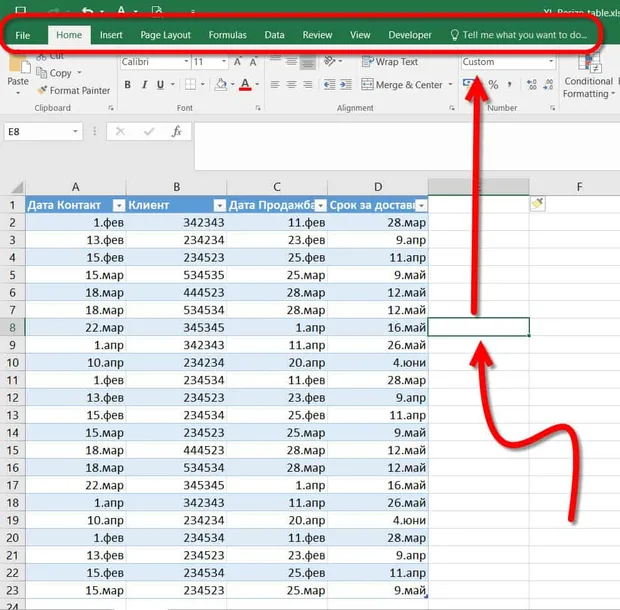Toggle Align Right horizontal alignment

308,84
